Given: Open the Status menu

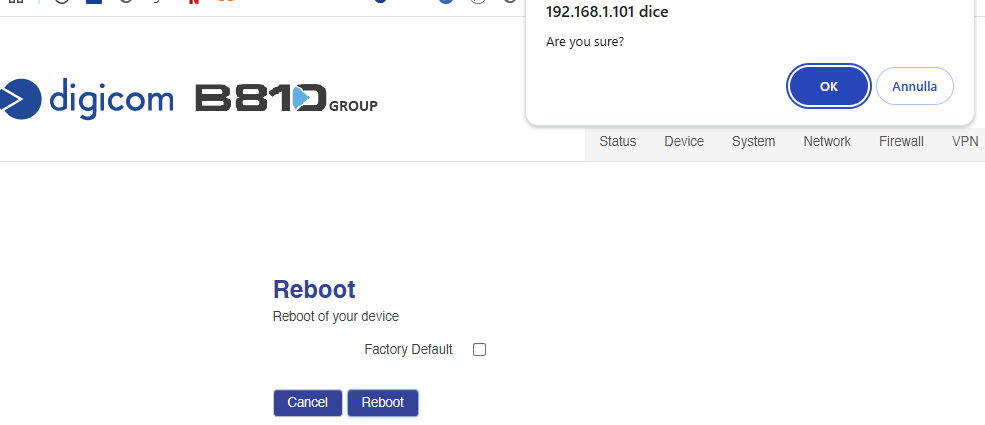Looking at the screenshot, I should 617,141.
